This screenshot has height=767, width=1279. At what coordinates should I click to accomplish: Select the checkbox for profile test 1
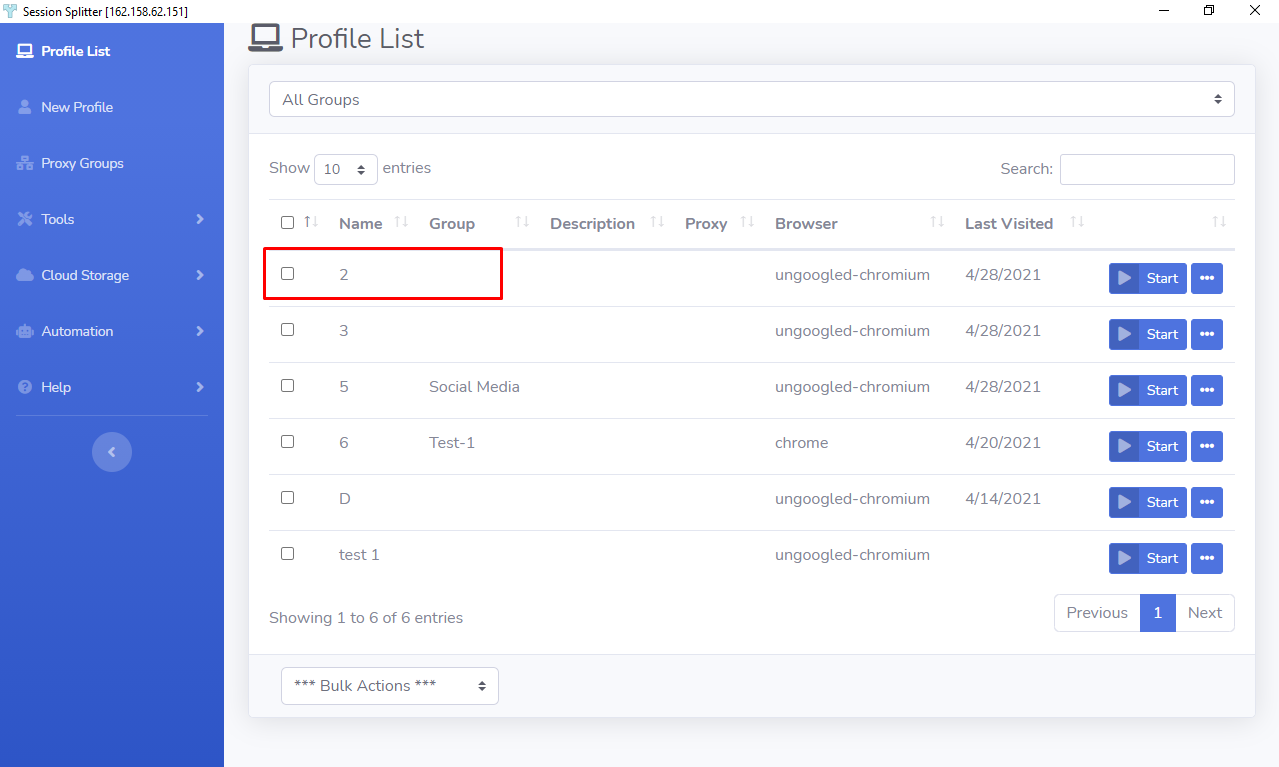pyautogui.click(x=288, y=553)
